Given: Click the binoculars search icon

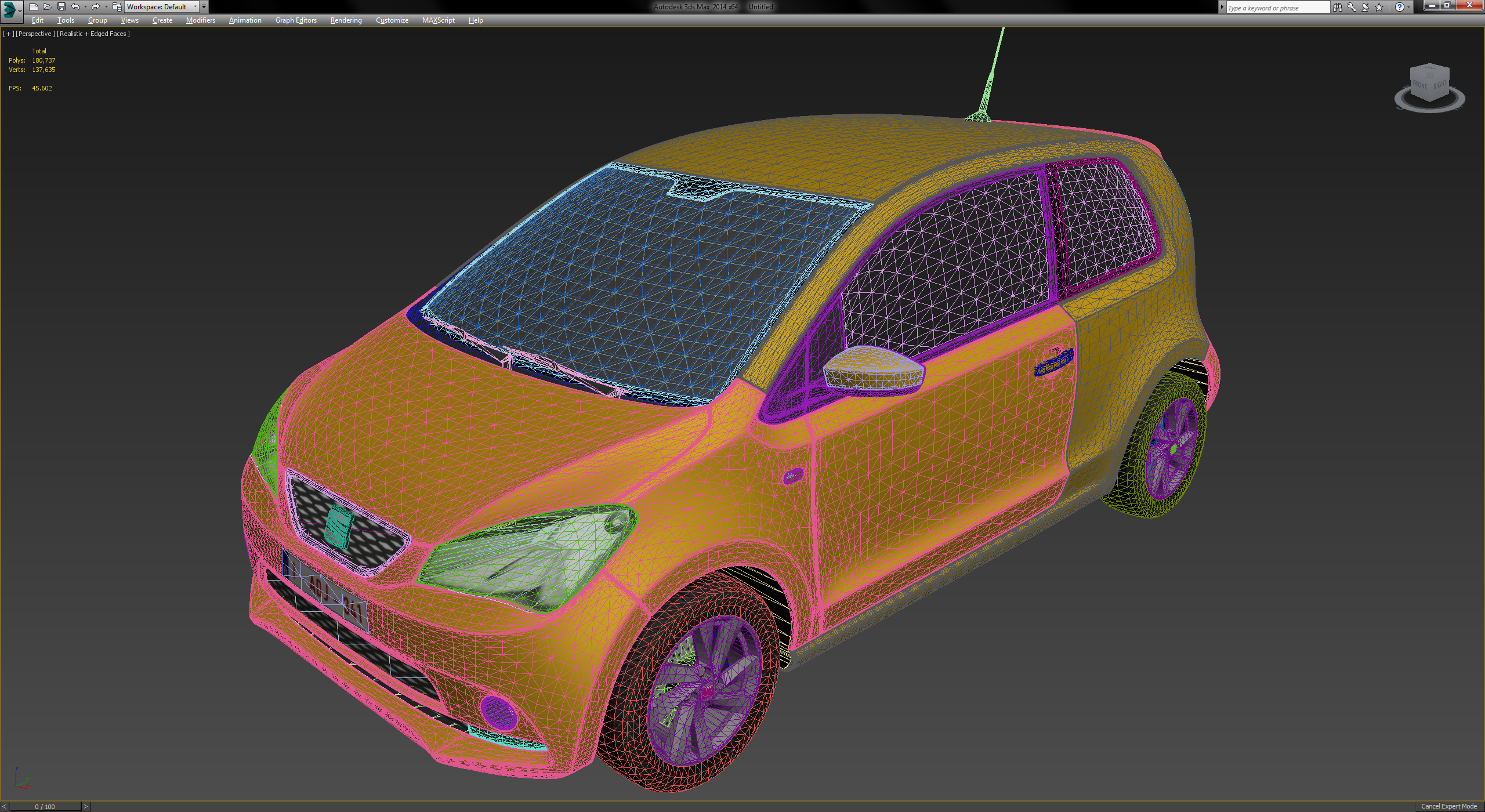Looking at the screenshot, I should [x=1337, y=8].
